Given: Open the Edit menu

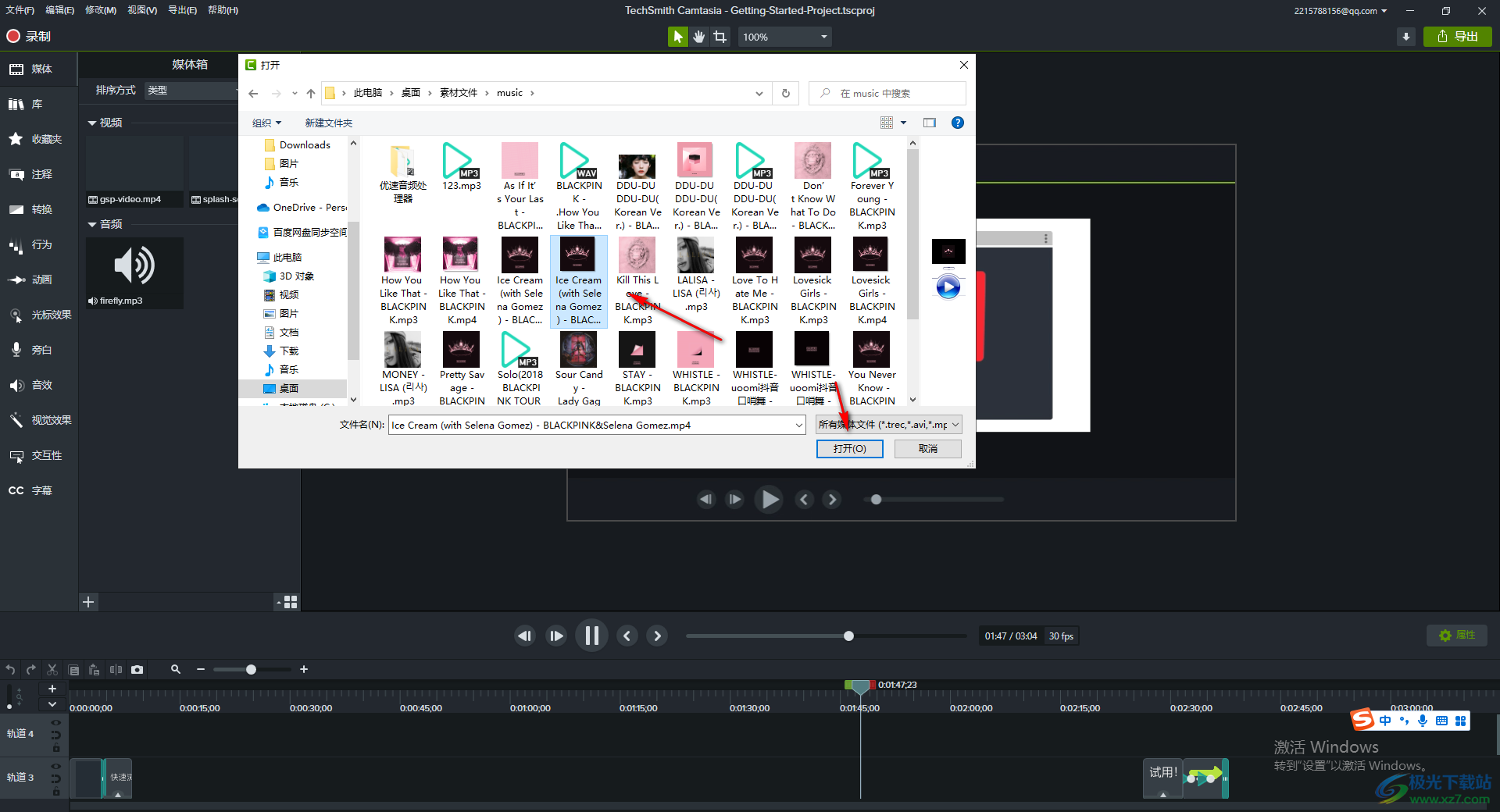Looking at the screenshot, I should click(x=60, y=10).
